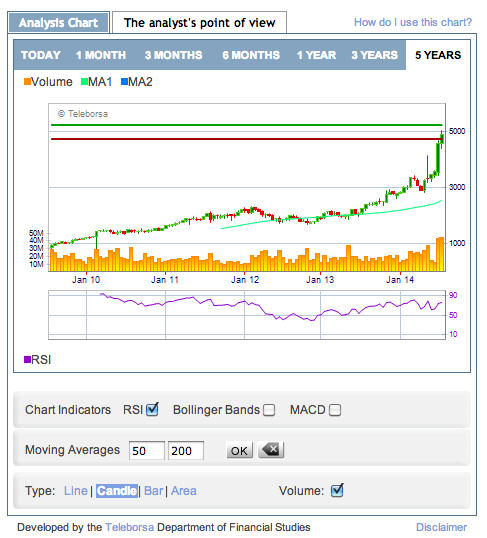Viewport: 487px width, 538px height.
Task: Enable the MACD checkbox
Action: [x=335, y=410]
